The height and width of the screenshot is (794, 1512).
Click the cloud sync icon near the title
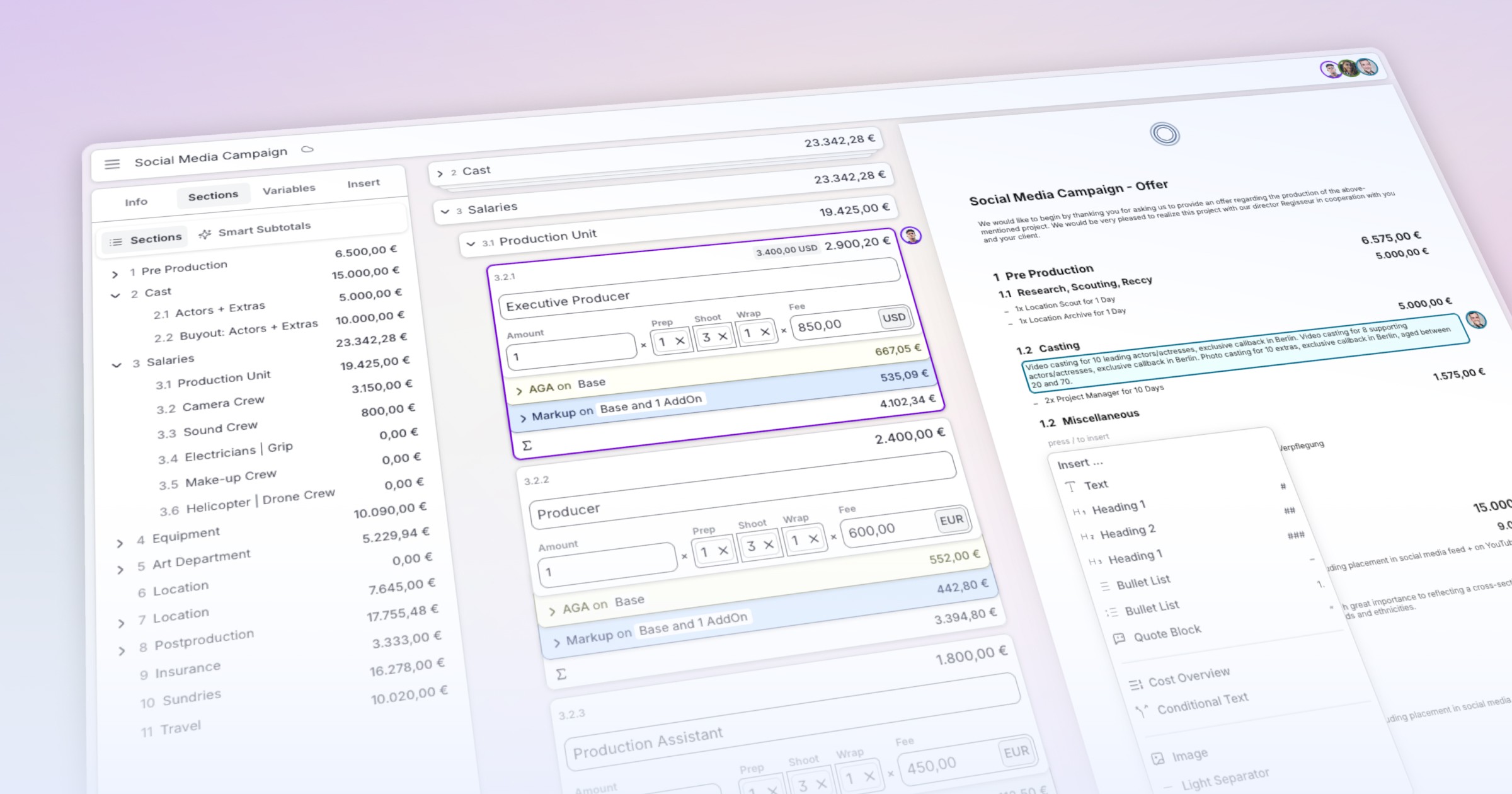(307, 149)
